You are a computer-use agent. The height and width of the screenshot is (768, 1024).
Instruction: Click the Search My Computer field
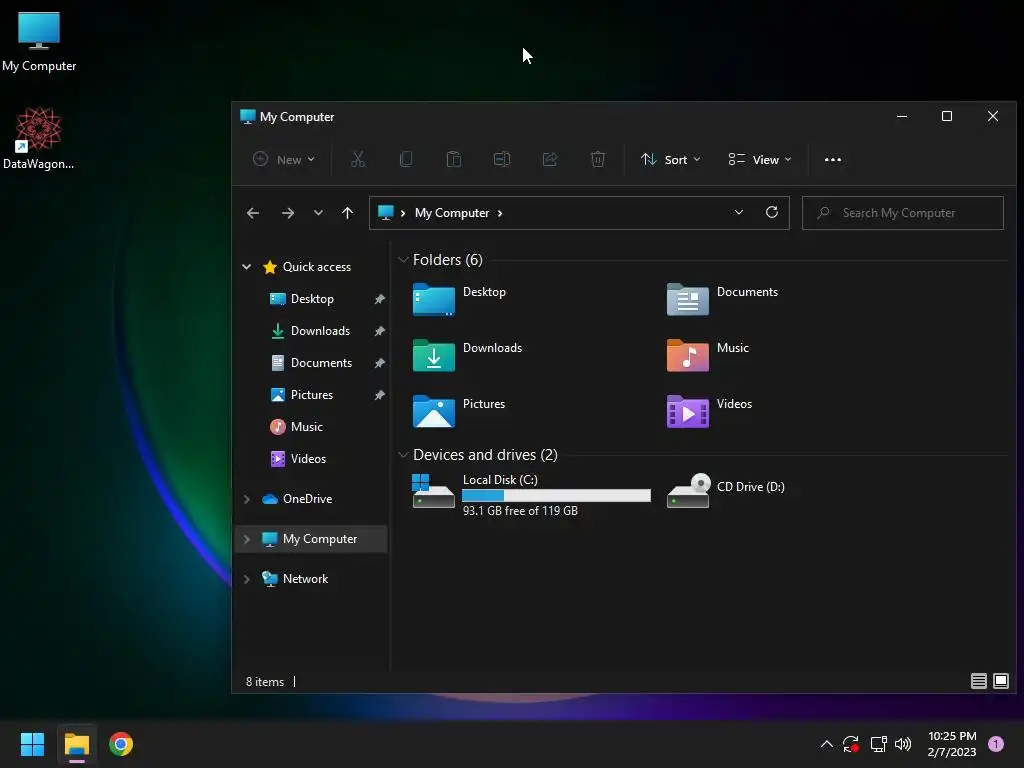coord(903,213)
